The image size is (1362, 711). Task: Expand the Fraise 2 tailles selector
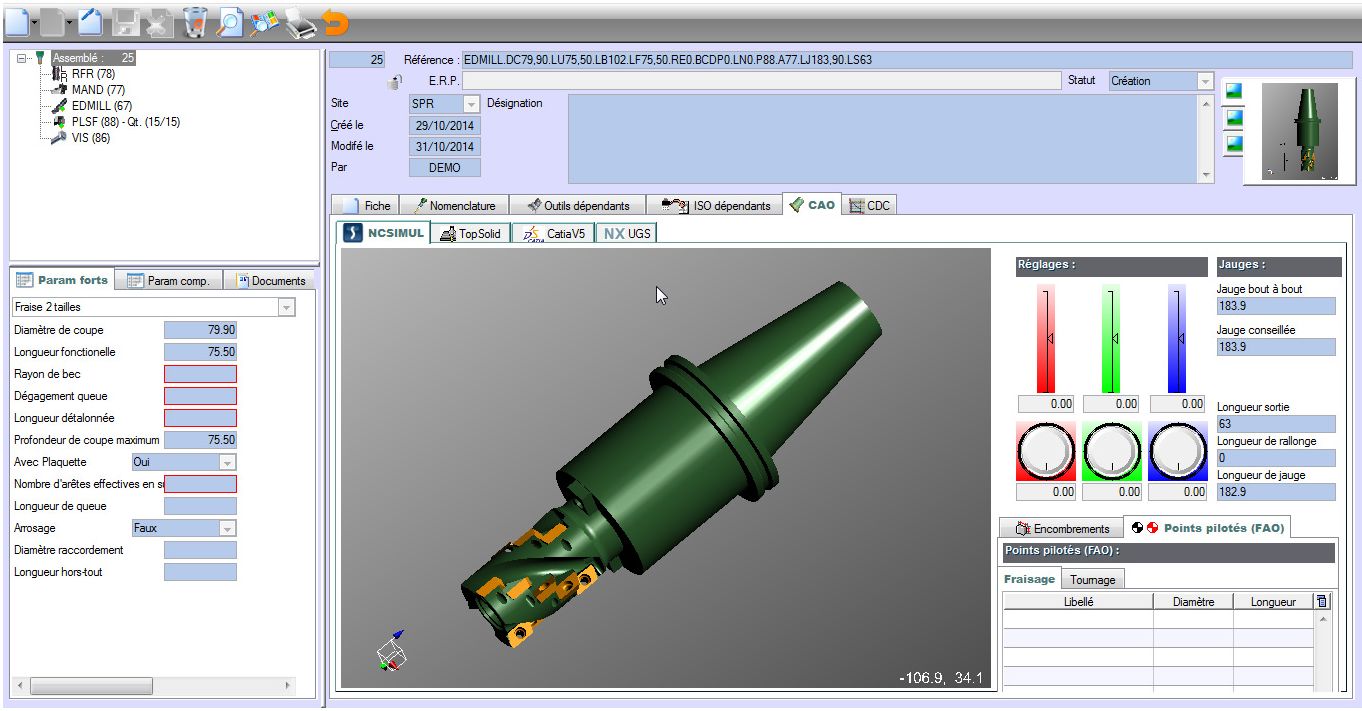click(x=288, y=307)
